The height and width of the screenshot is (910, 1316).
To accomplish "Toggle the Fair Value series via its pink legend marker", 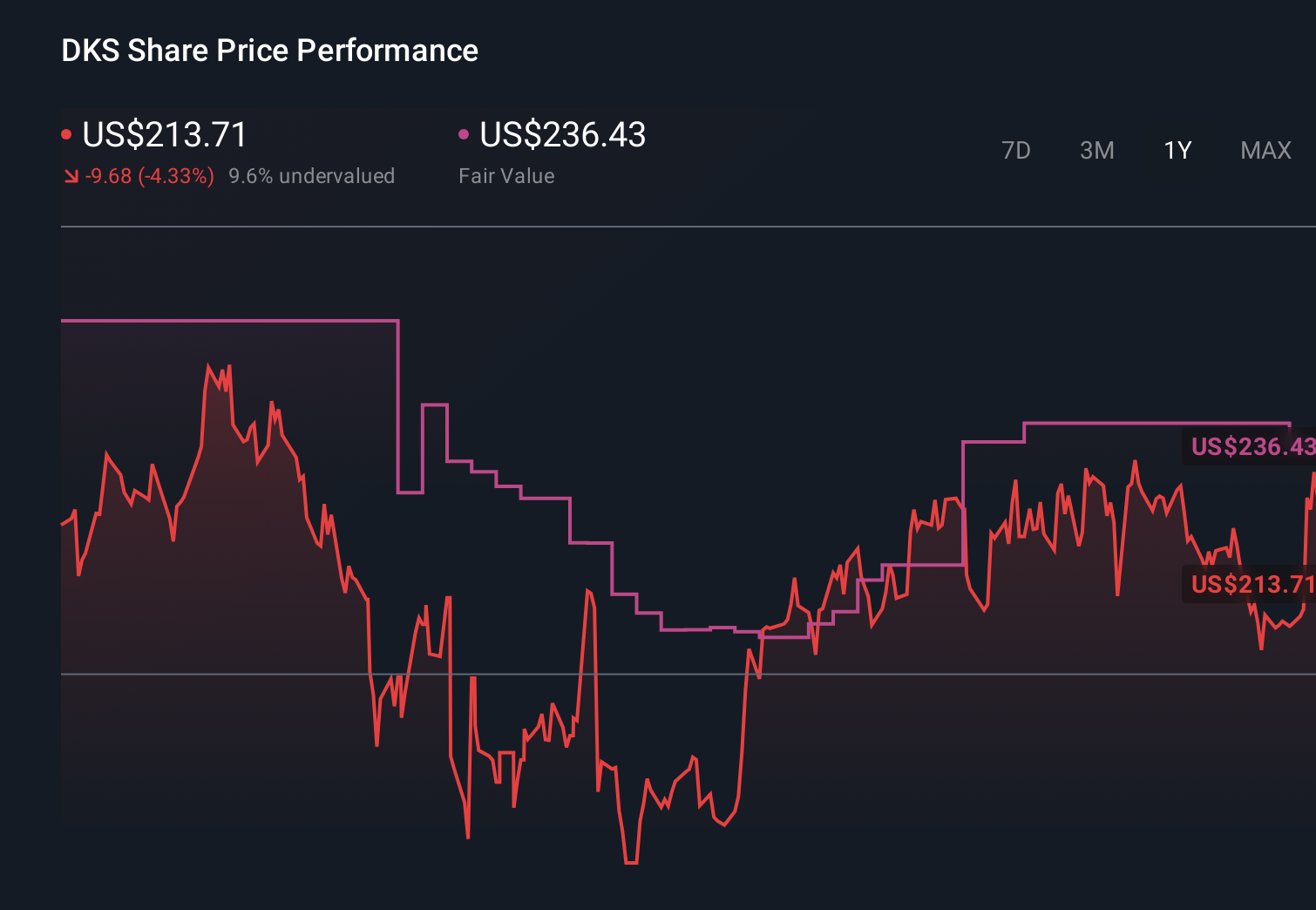I will tap(465, 133).
